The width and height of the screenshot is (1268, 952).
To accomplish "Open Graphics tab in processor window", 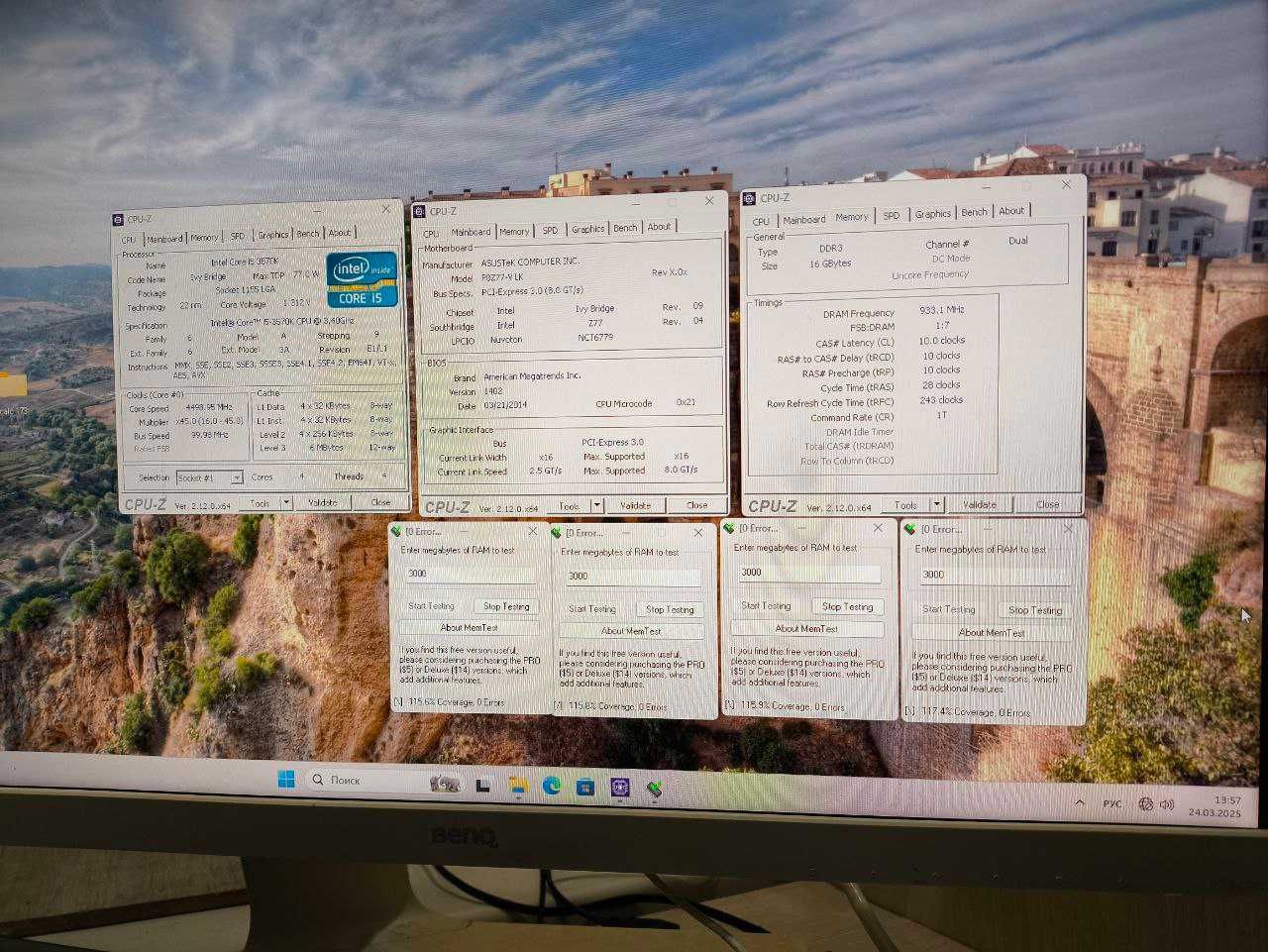I will click(273, 235).
